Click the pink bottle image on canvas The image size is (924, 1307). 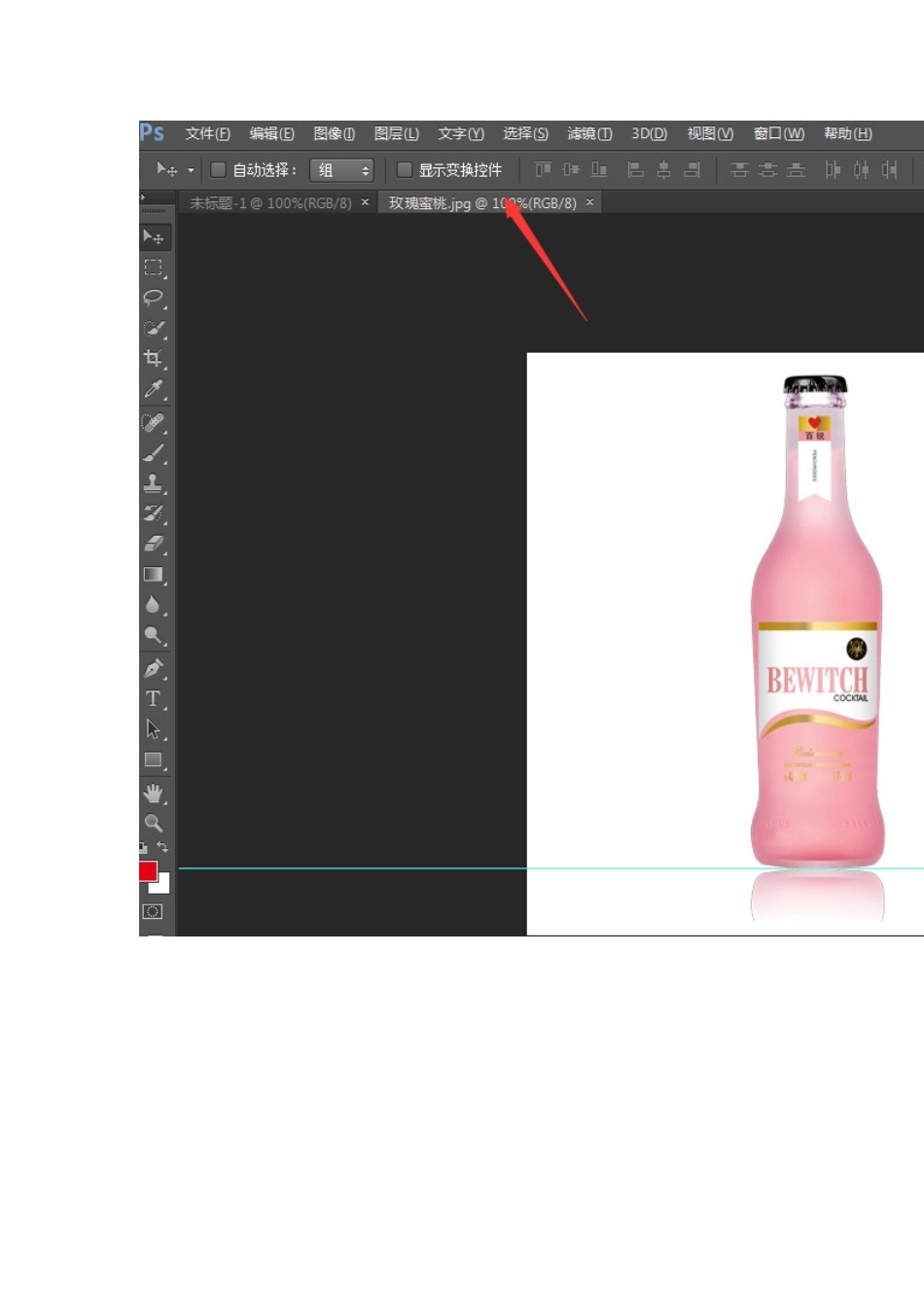(817, 622)
